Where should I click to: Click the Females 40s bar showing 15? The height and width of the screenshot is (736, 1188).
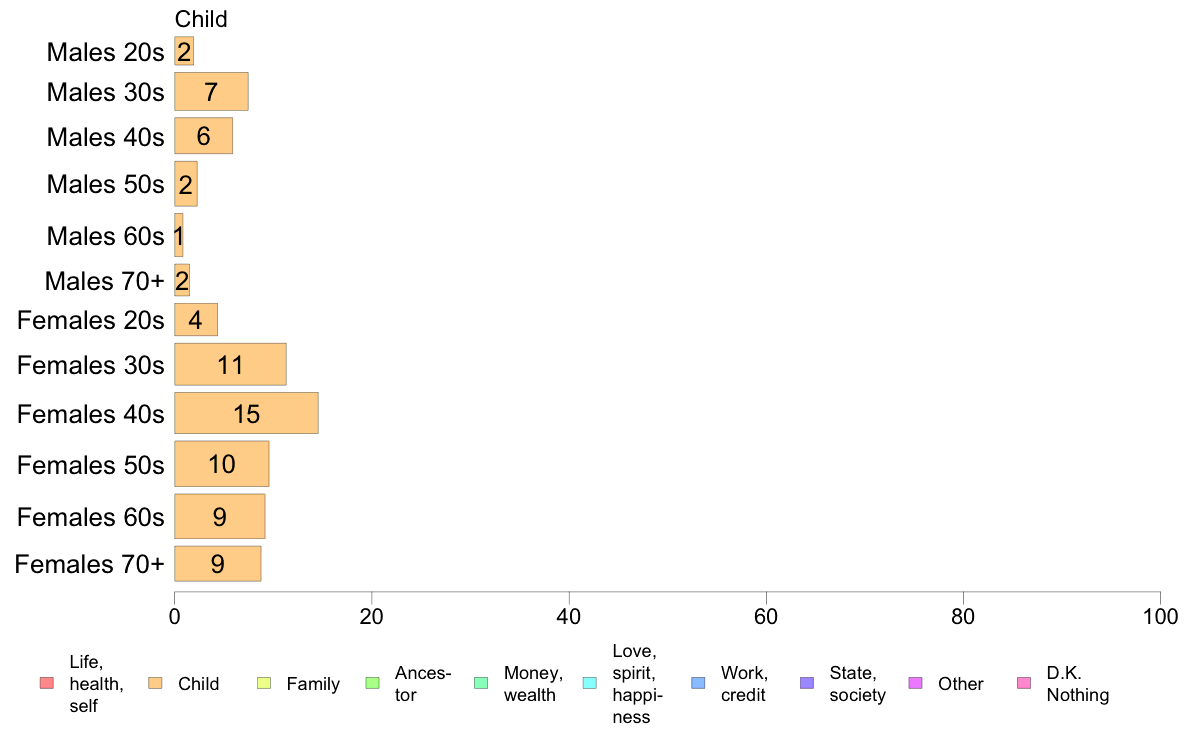tap(246, 413)
